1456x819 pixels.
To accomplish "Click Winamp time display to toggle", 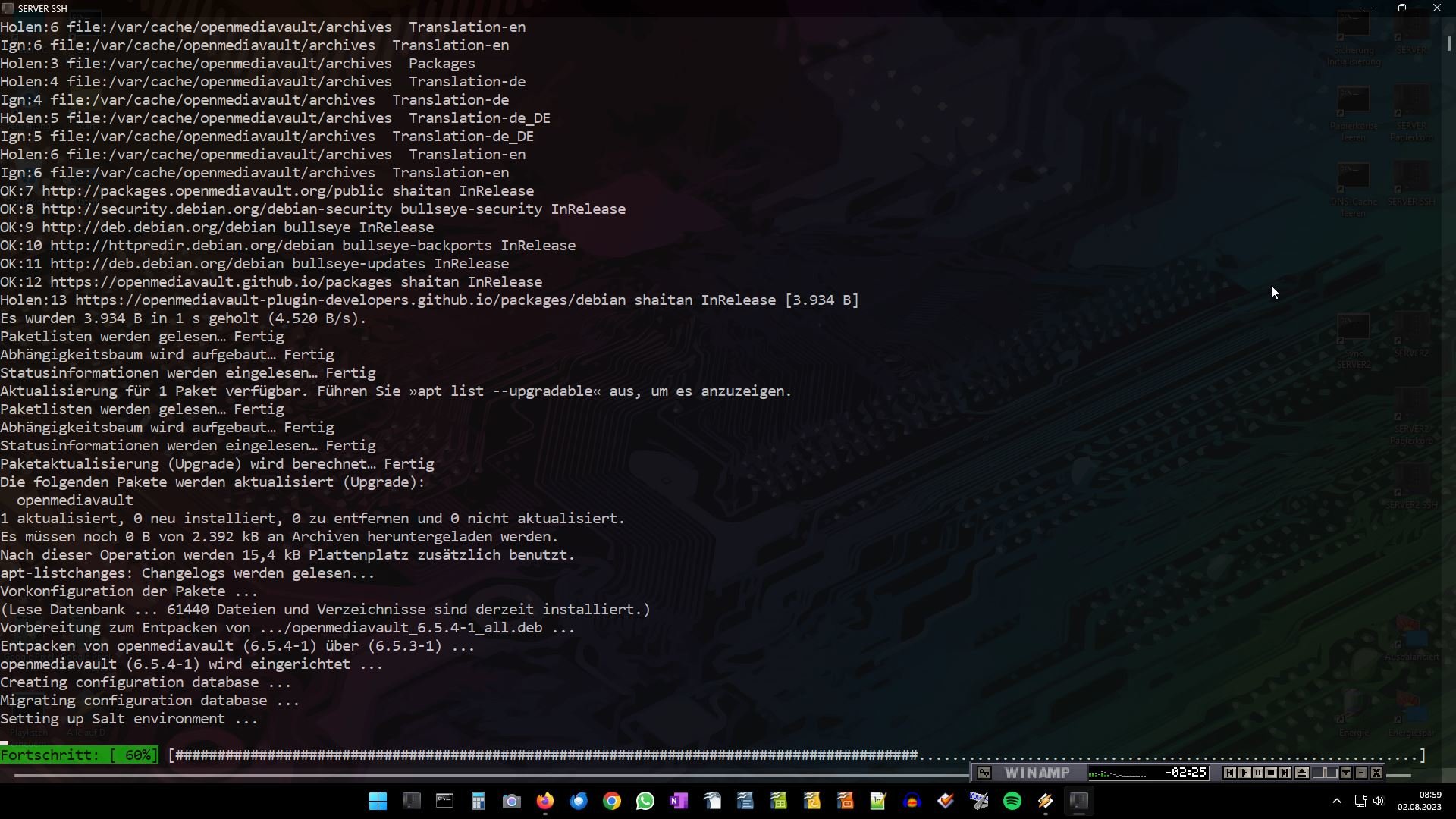I will (x=1186, y=773).
